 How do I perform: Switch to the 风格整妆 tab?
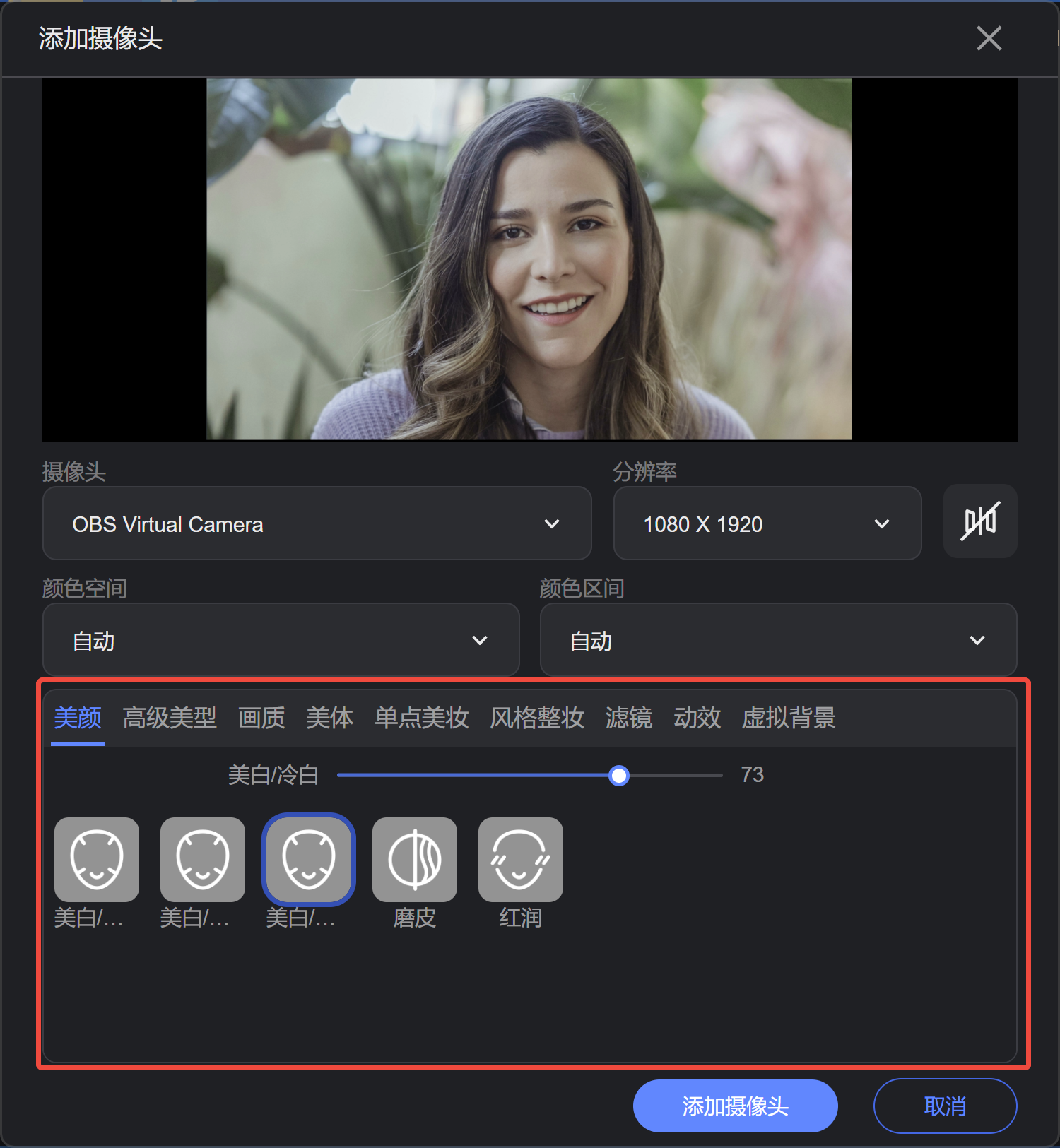click(537, 718)
